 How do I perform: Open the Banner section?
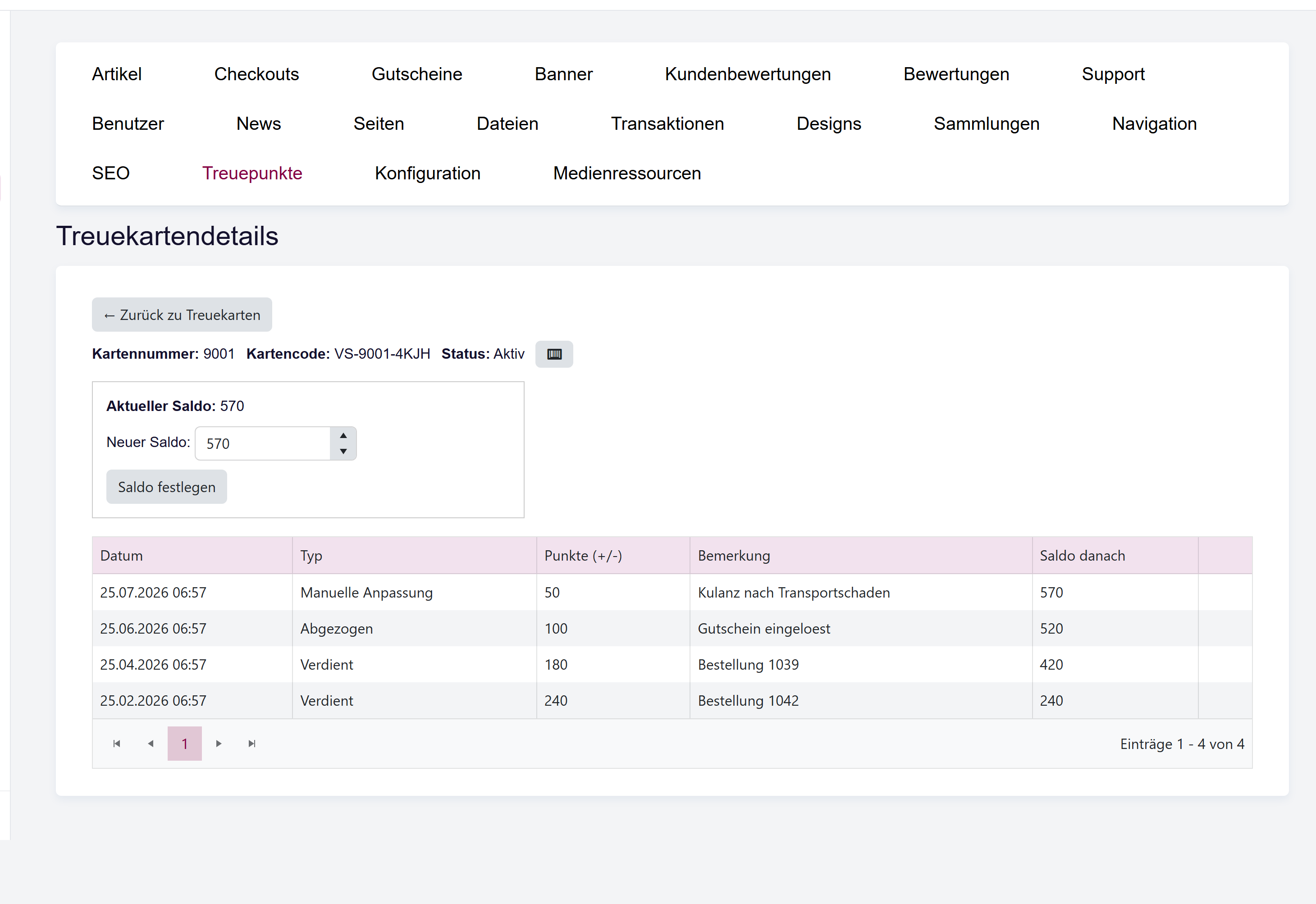(564, 74)
